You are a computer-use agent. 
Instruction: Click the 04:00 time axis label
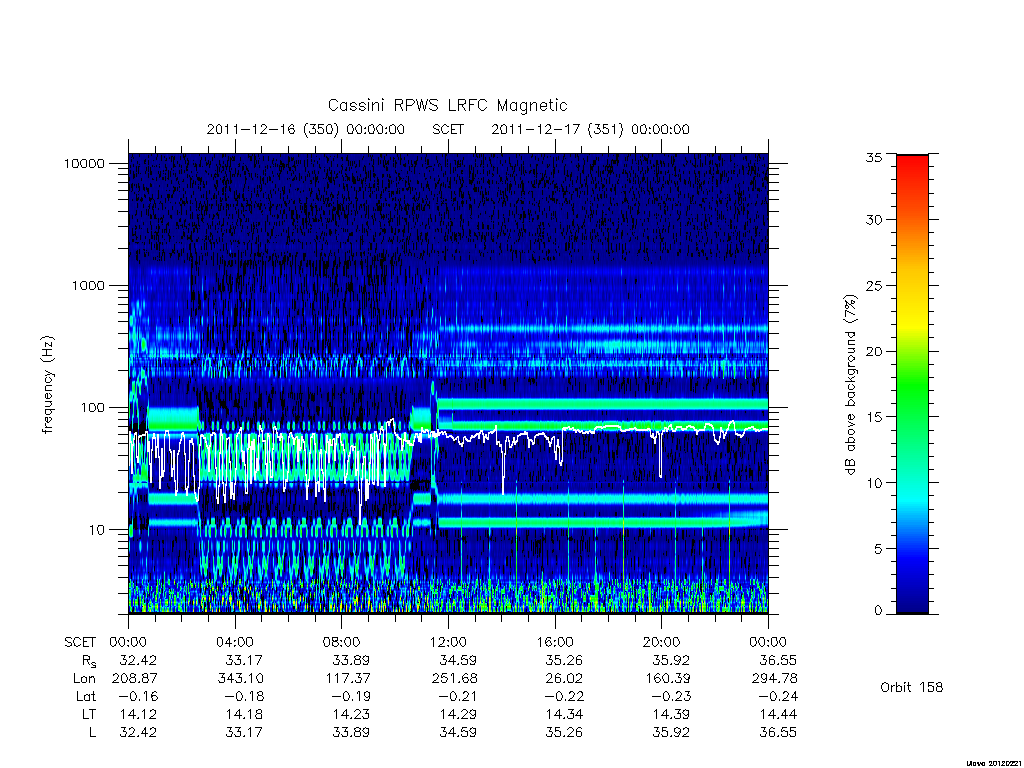pos(235,642)
